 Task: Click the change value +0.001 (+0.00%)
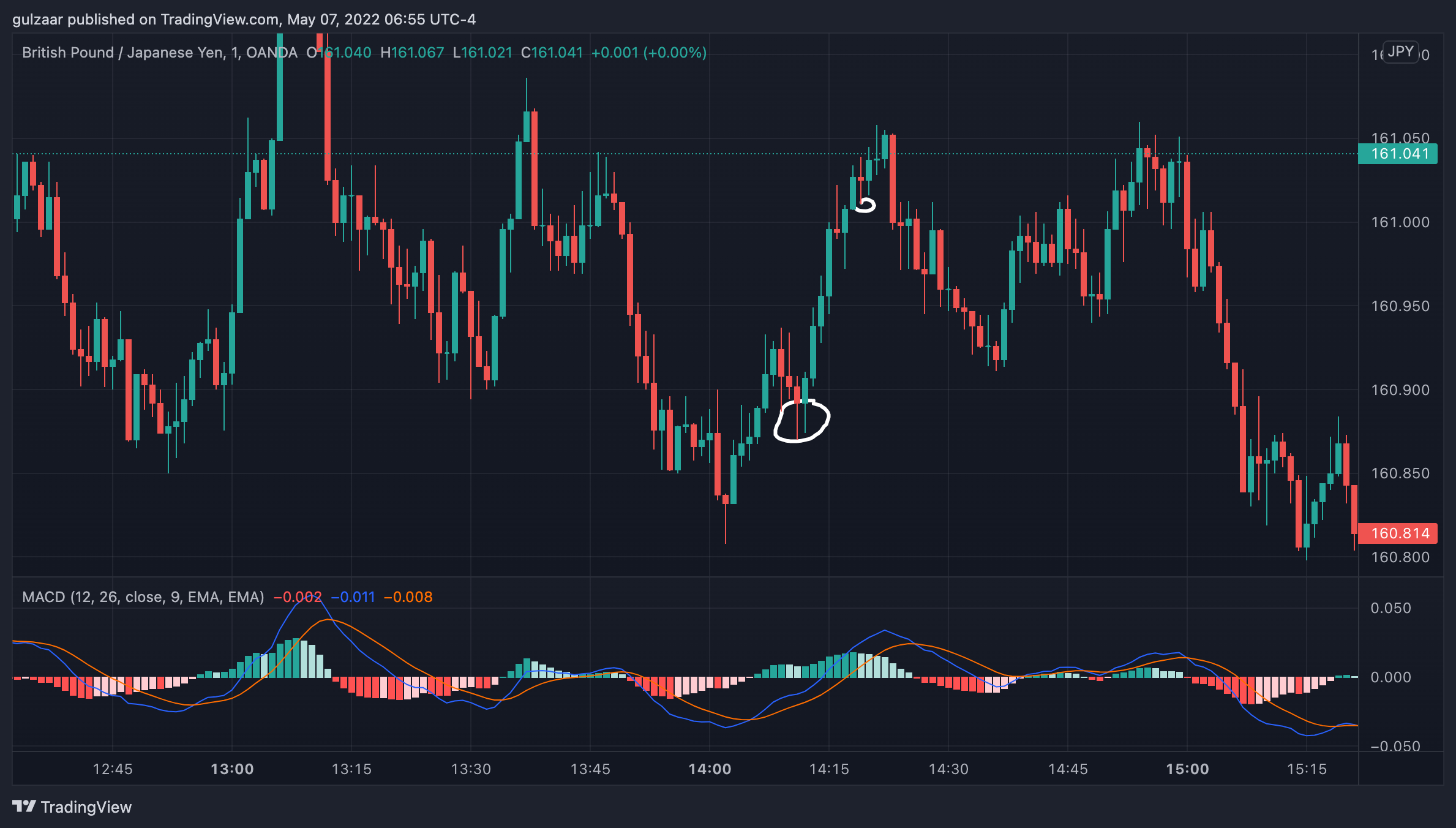point(649,53)
